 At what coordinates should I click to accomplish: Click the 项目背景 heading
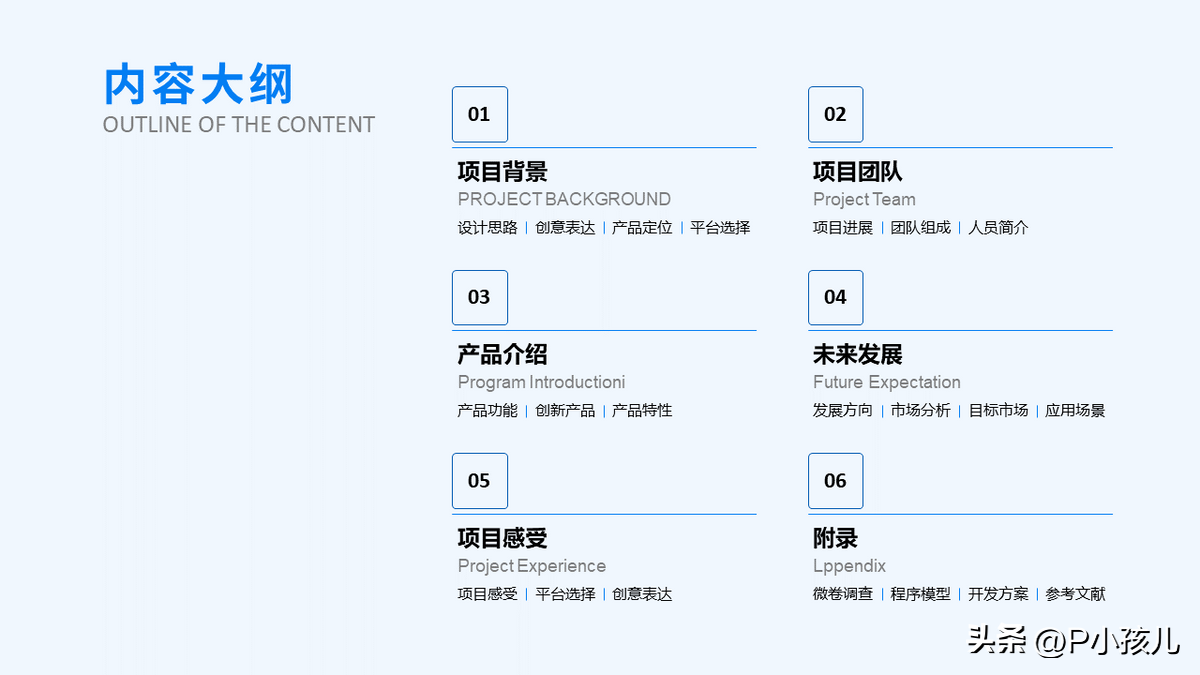click(503, 171)
